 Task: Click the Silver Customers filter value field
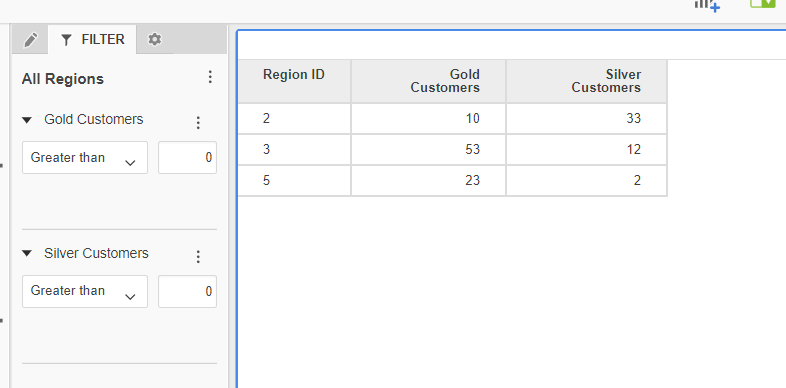coord(187,291)
